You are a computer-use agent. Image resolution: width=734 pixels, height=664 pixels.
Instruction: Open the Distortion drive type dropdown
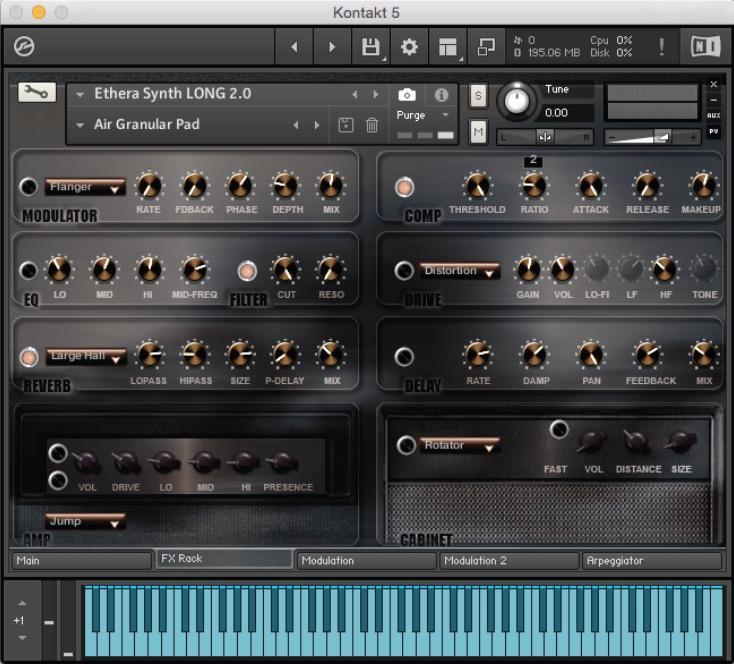[459, 271]
